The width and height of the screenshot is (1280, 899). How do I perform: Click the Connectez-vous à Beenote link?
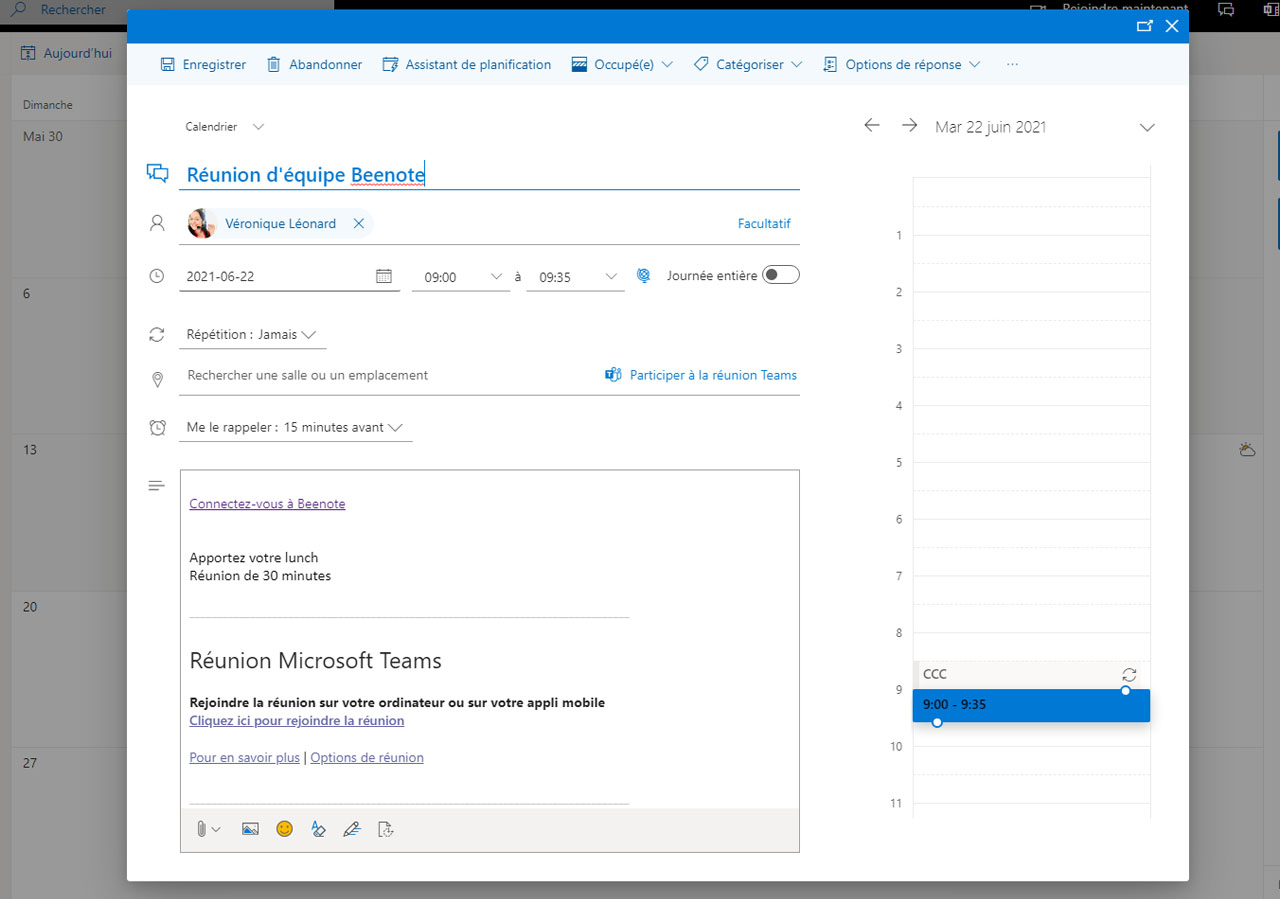(x=267, y=504)
